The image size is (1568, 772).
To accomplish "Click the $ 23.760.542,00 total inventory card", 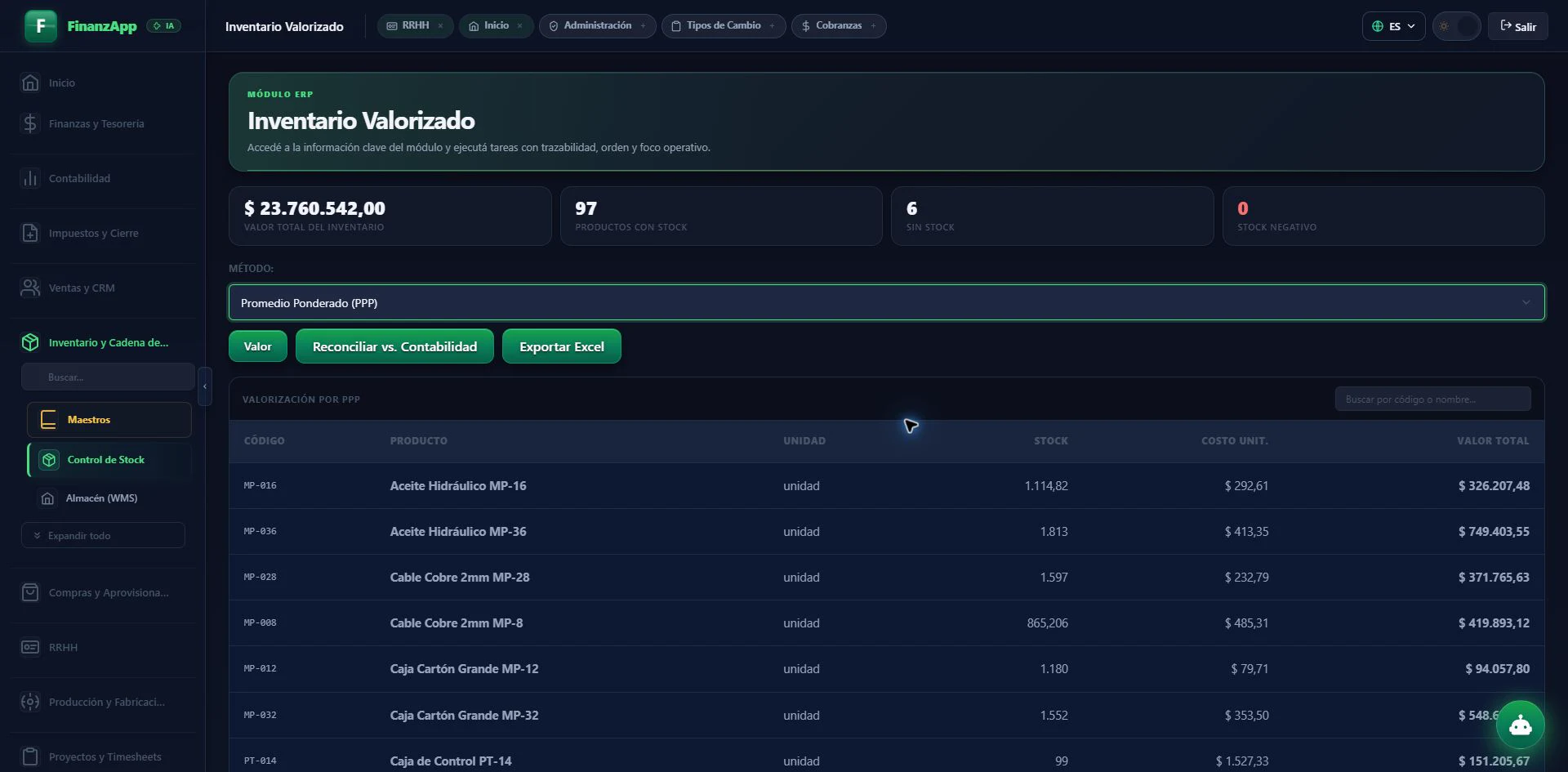I will coord(390,216).
